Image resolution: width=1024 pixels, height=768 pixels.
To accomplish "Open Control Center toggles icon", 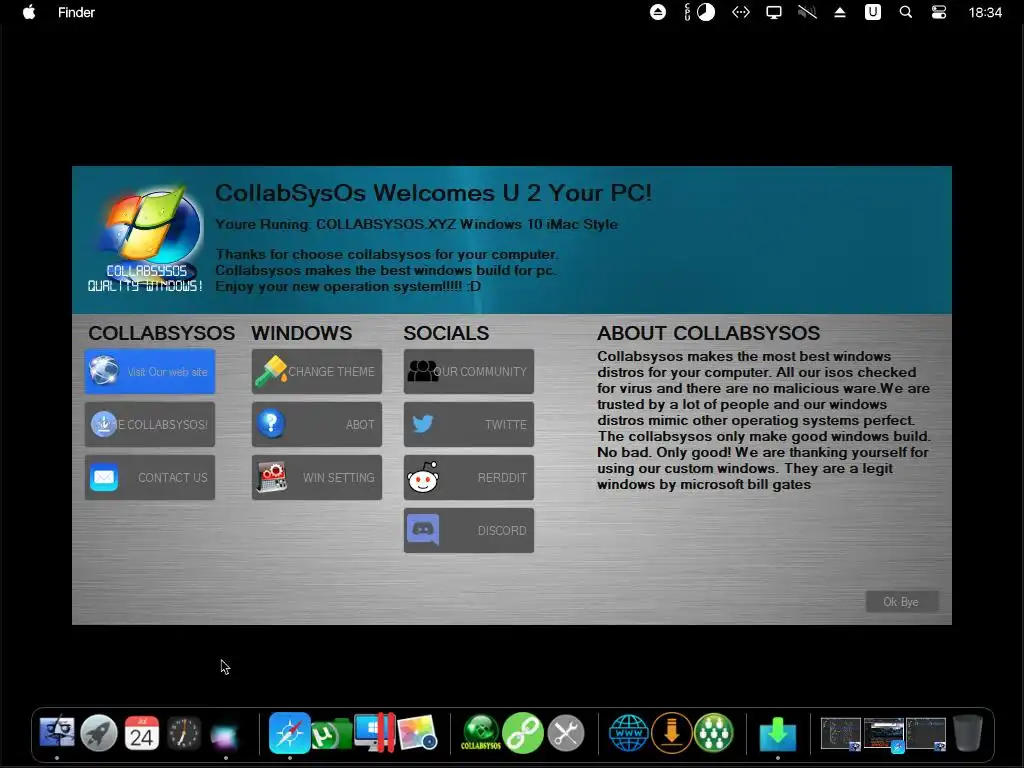I will 938,12.
